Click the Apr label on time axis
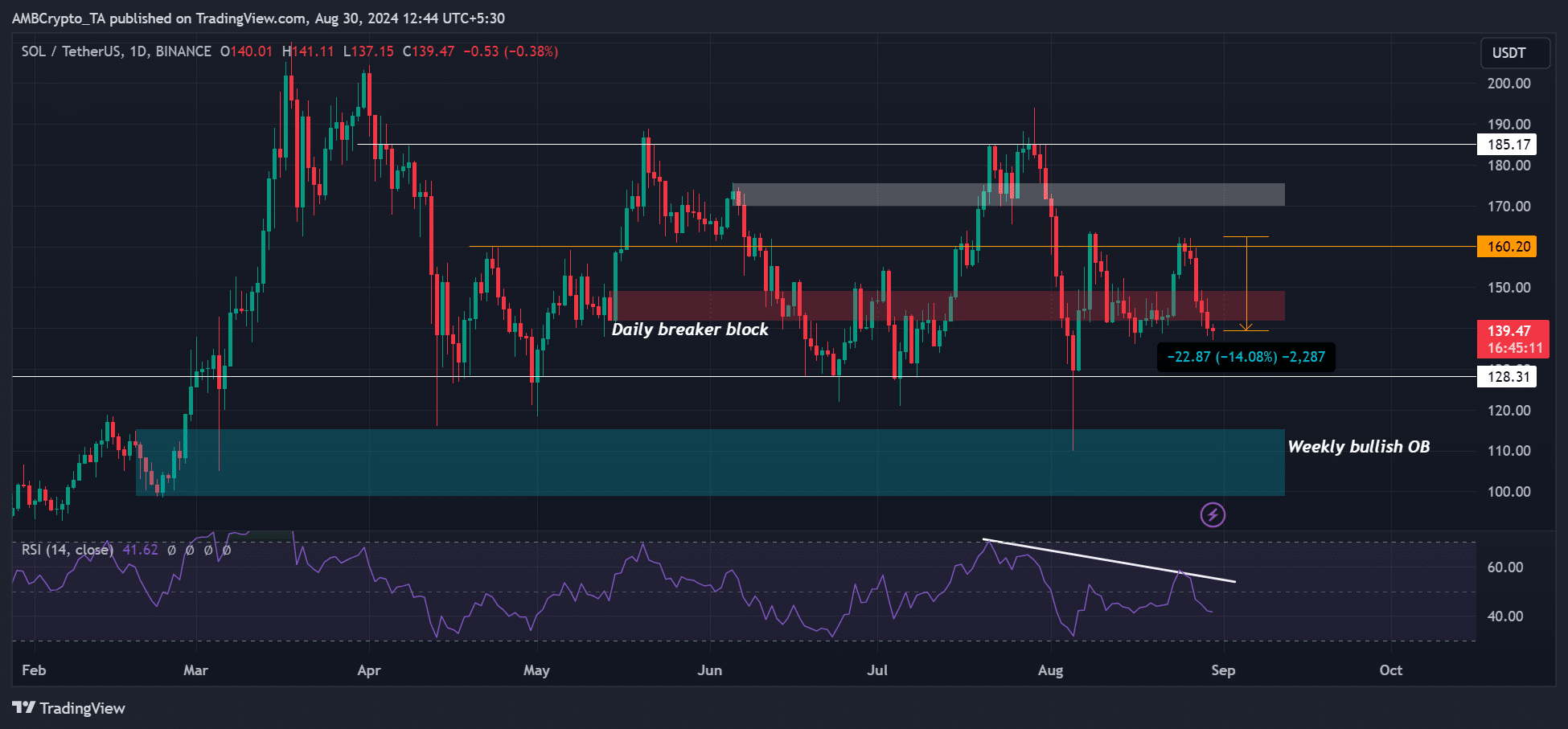This screenshot has height=729, width=1568. (x=369, y=670)
